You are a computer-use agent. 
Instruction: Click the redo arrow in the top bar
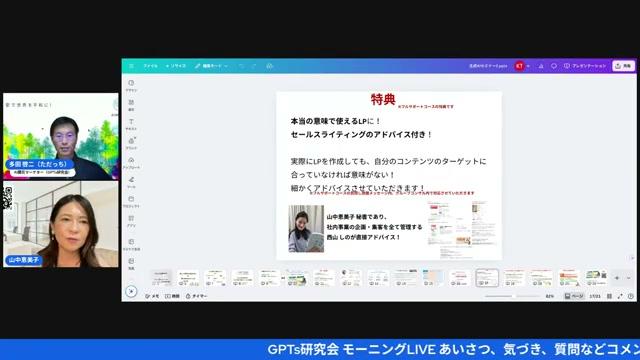pos(254,66)
